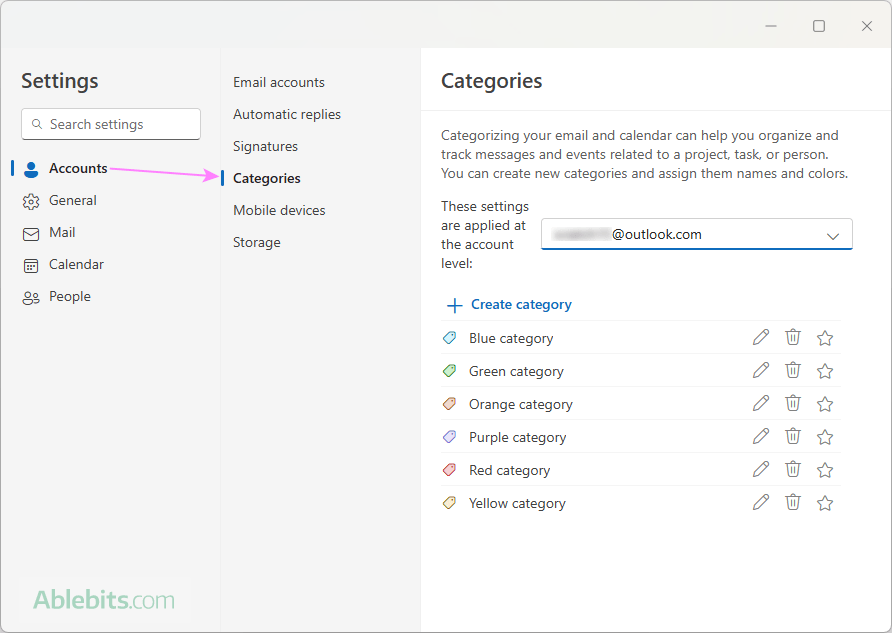Open Automatic replies submenu

pyautogui.click(x=287, y=114)
